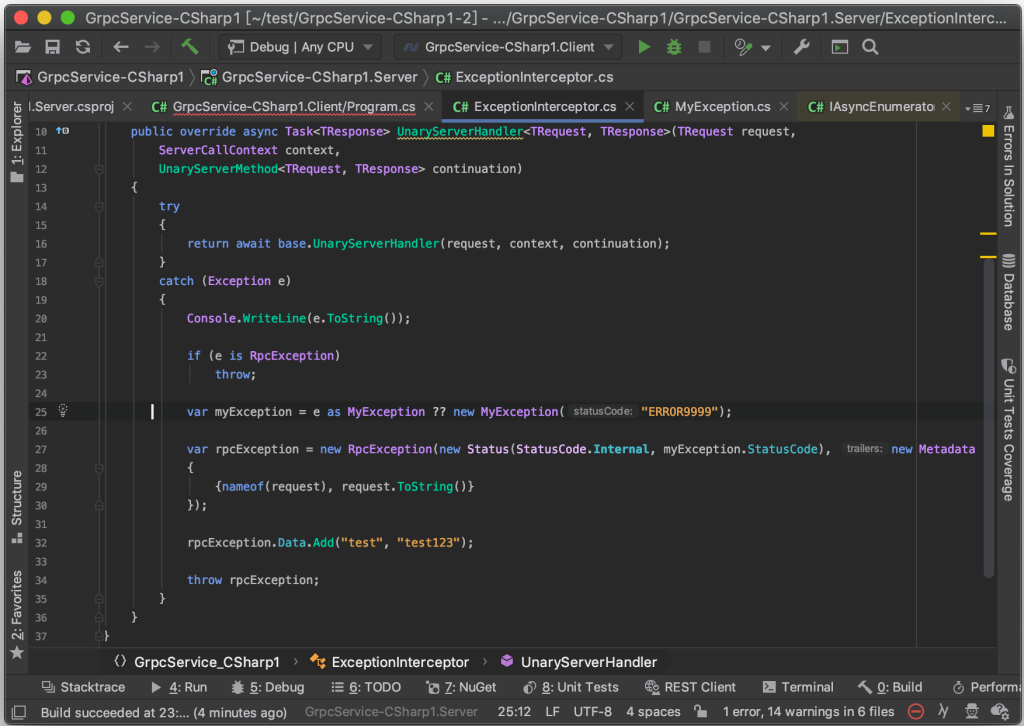The height and width of the screenshot is (726, 1024).
Task: Click GrpcService-CSharp1.Server in the navigation bar
Action: click(x=310, y=77)
